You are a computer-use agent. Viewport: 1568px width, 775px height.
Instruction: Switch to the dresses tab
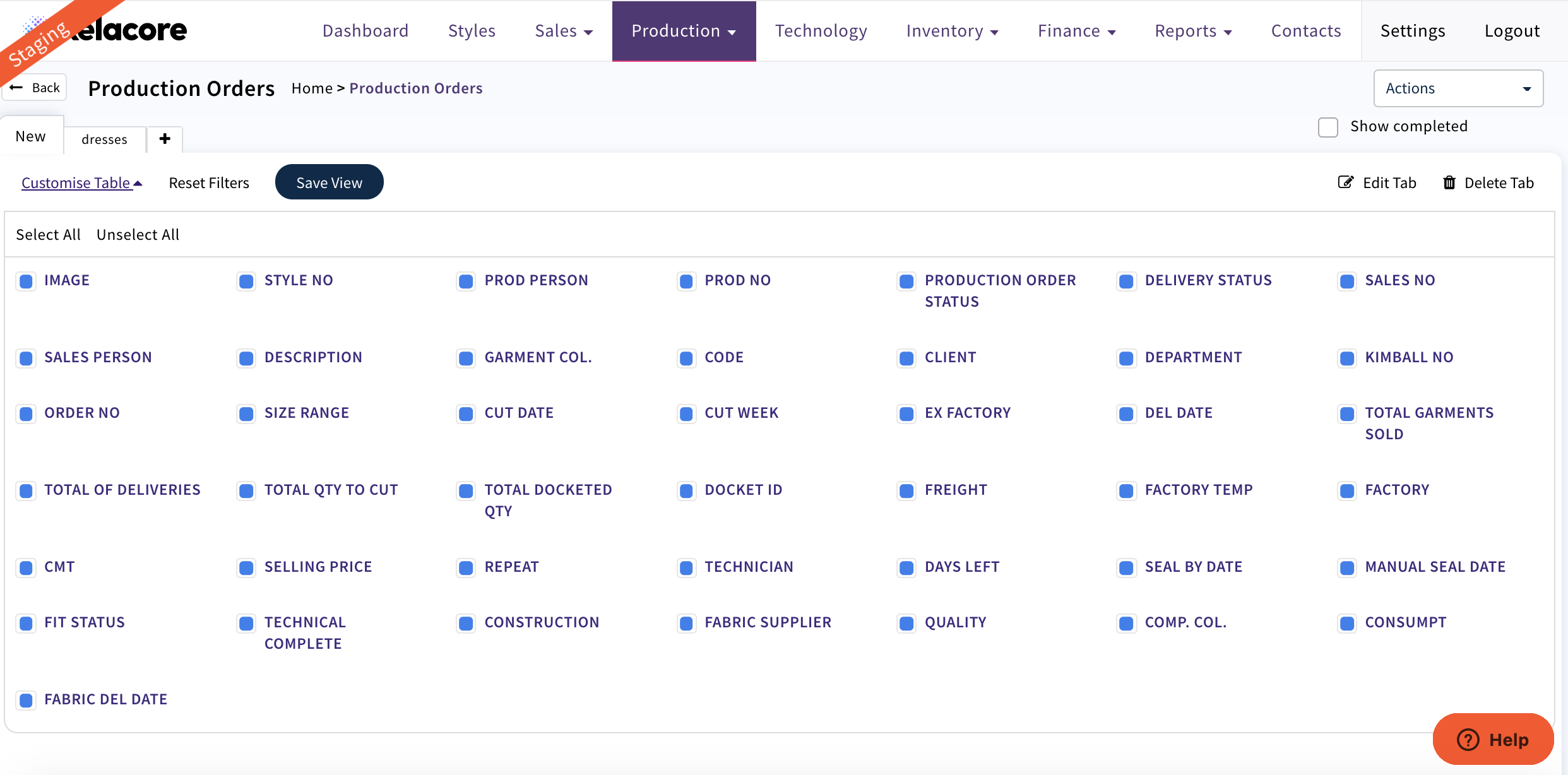point(104,139)
